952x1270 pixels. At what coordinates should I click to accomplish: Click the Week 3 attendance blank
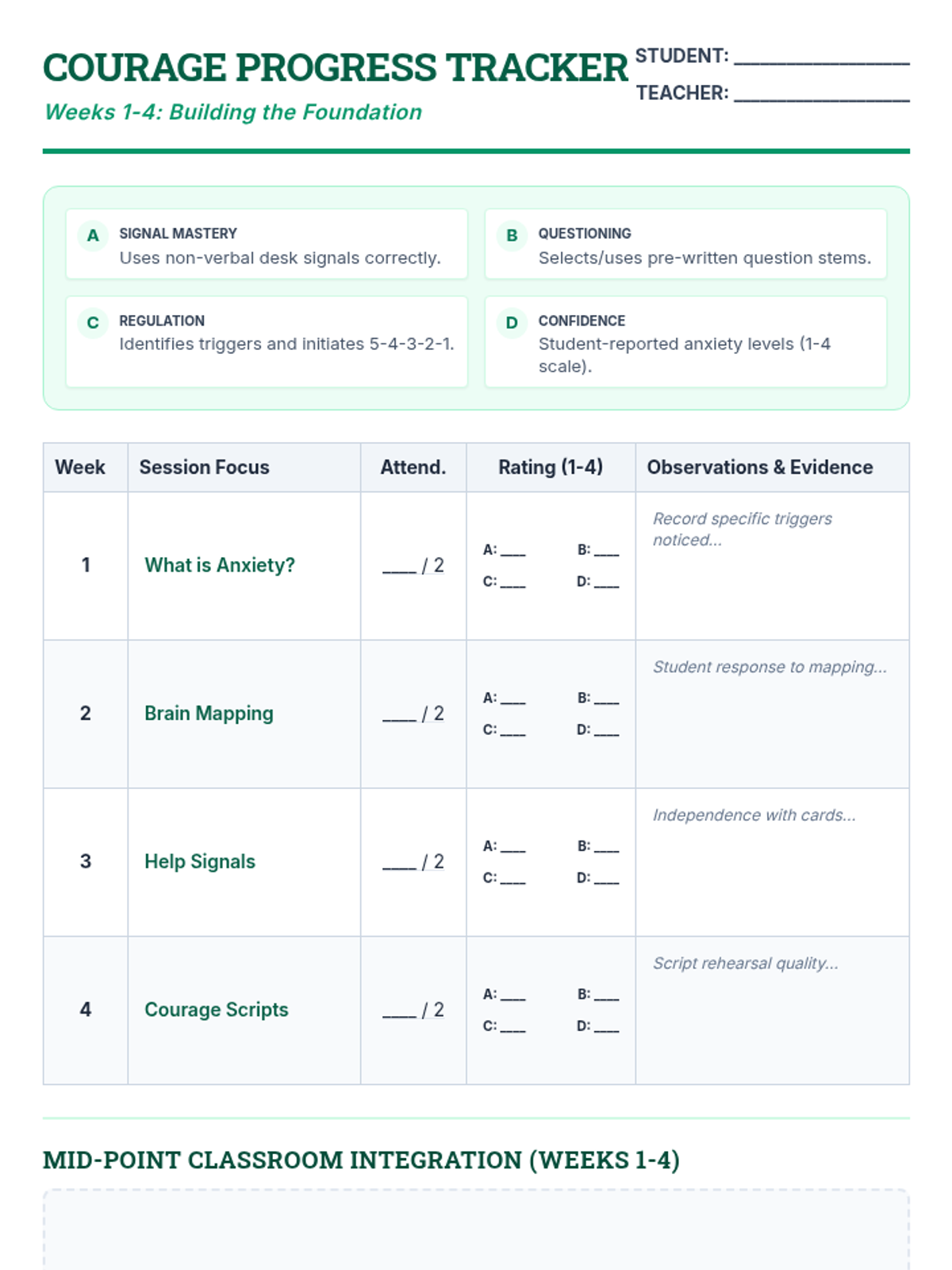click(399, 863)
